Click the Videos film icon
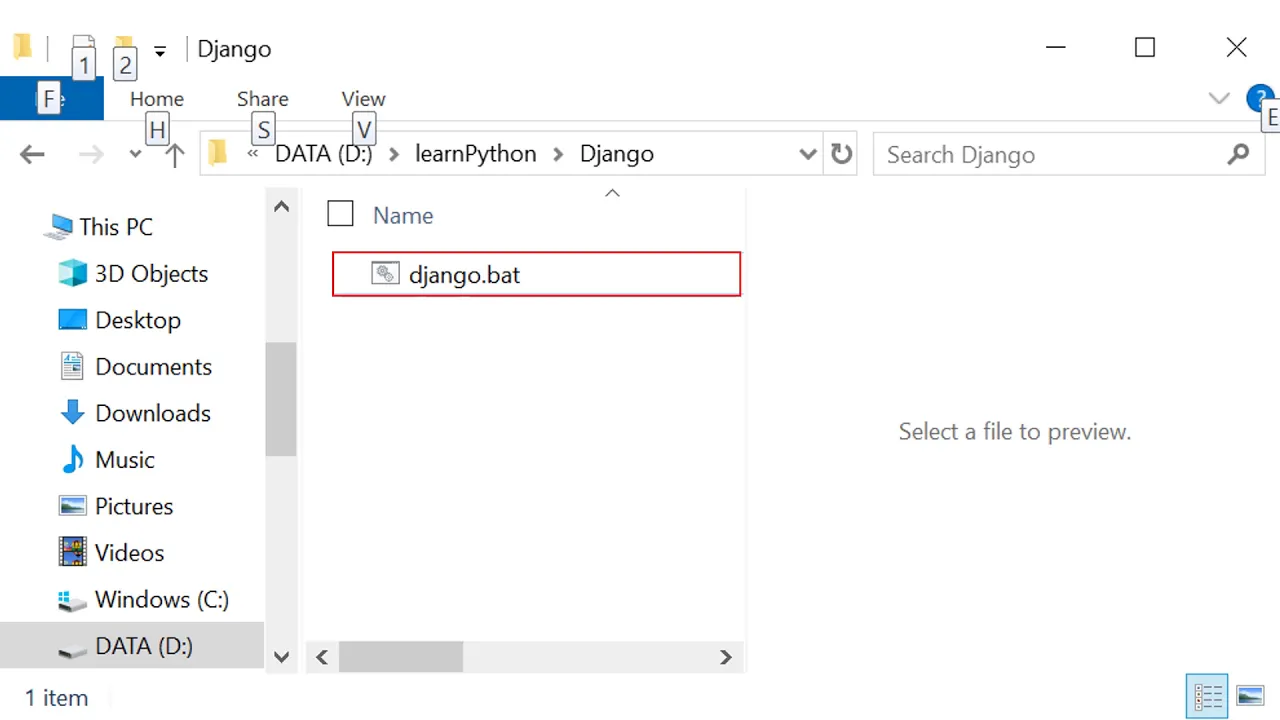Image resolution: width=1280 pixels, height=720 pixels. pyautogui.click(x=72, y=552)
